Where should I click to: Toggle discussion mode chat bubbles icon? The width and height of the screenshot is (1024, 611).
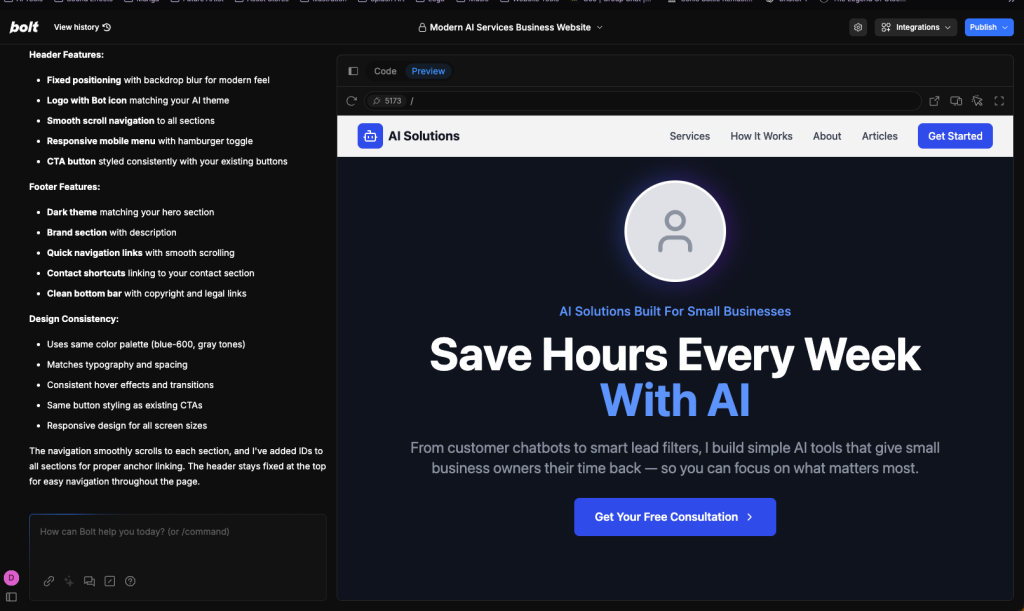(89, 581)
